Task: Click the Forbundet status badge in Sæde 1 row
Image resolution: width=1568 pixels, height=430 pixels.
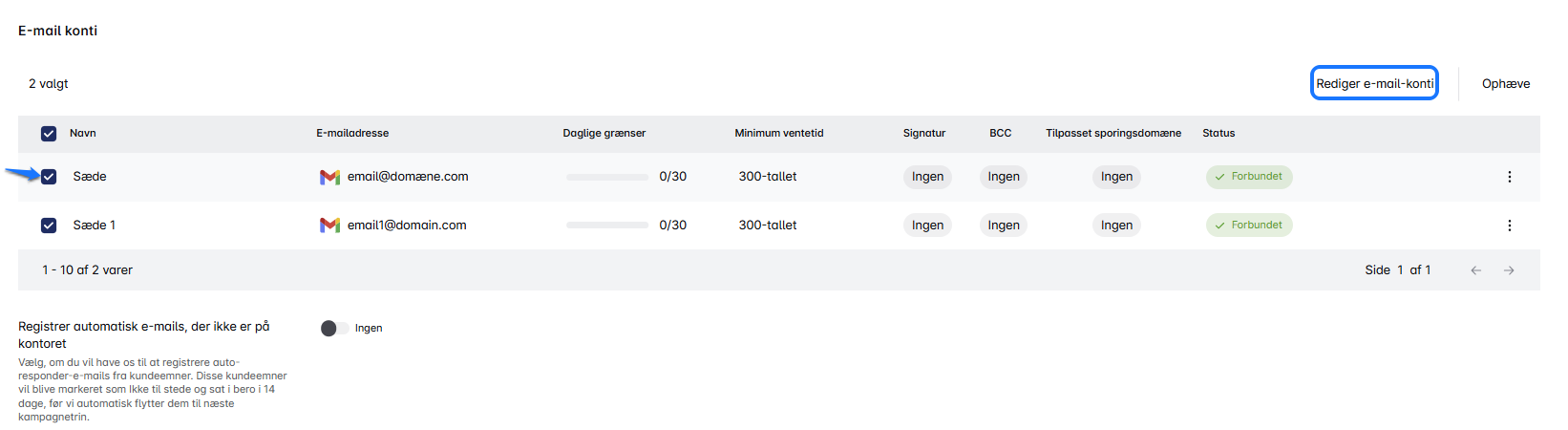Action: click(x=1249, y=226)
